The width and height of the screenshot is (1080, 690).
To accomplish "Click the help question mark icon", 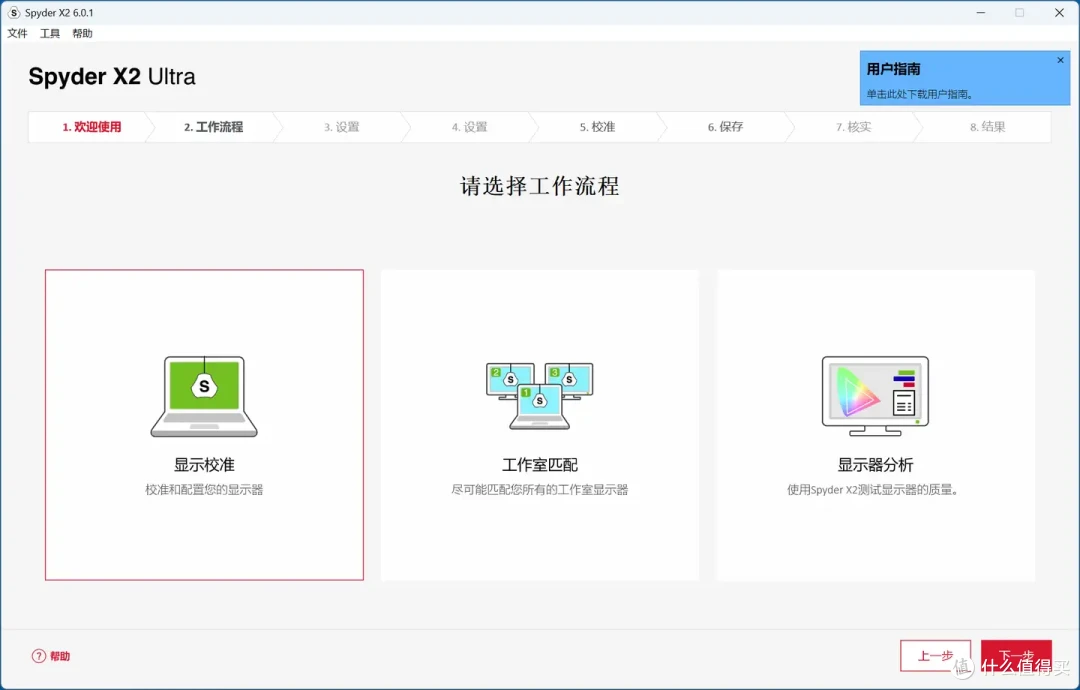I will pos(39,656).
